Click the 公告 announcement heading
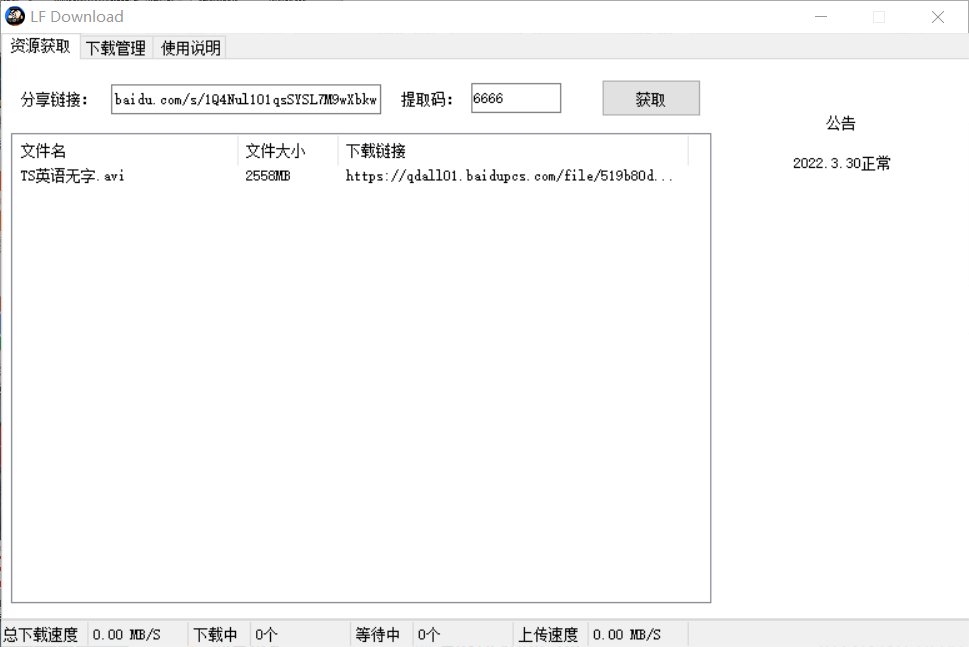 click(x=839, y=122)
